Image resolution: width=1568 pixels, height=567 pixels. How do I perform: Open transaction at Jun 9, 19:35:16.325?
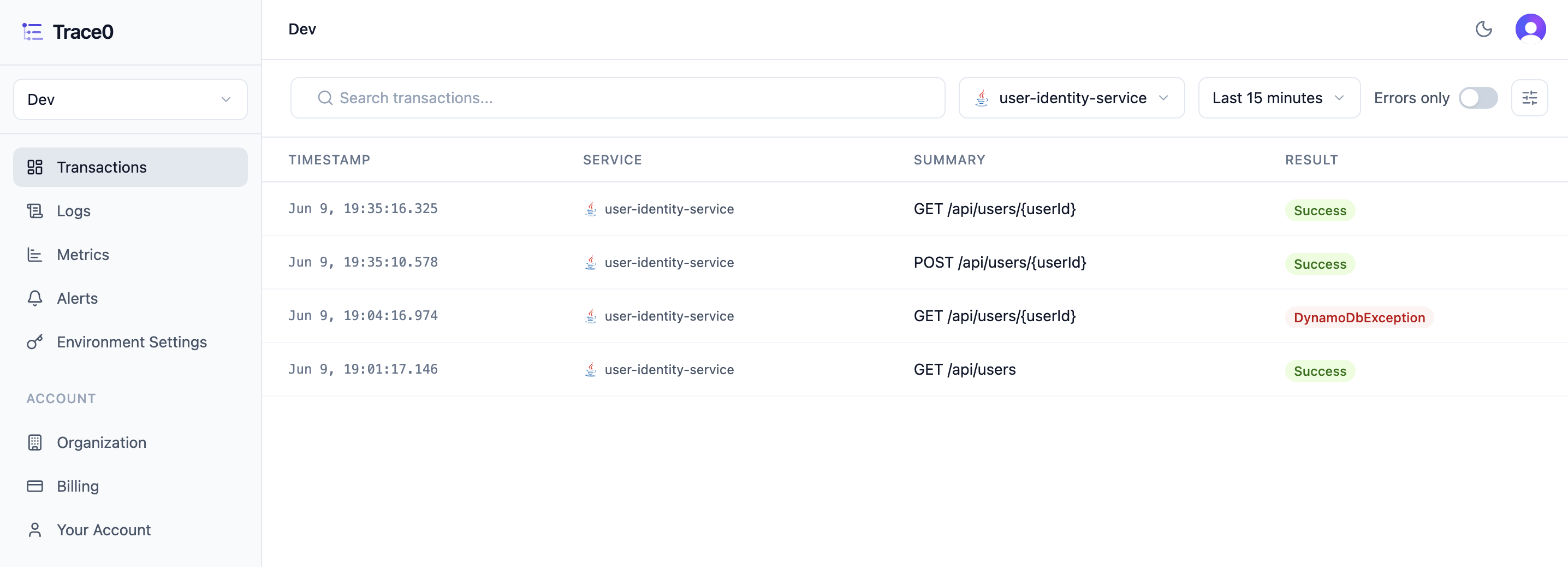click(915, 209)
